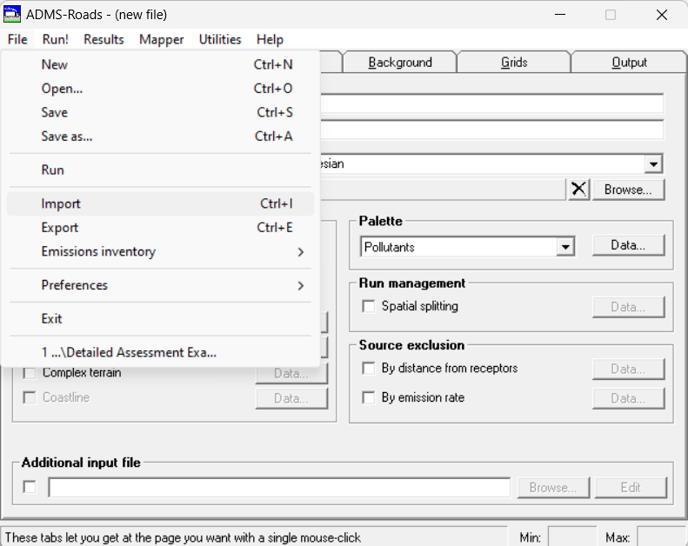Check the Complex terrain option
This screenshot has height=546, width=688.
pos(29,373)
